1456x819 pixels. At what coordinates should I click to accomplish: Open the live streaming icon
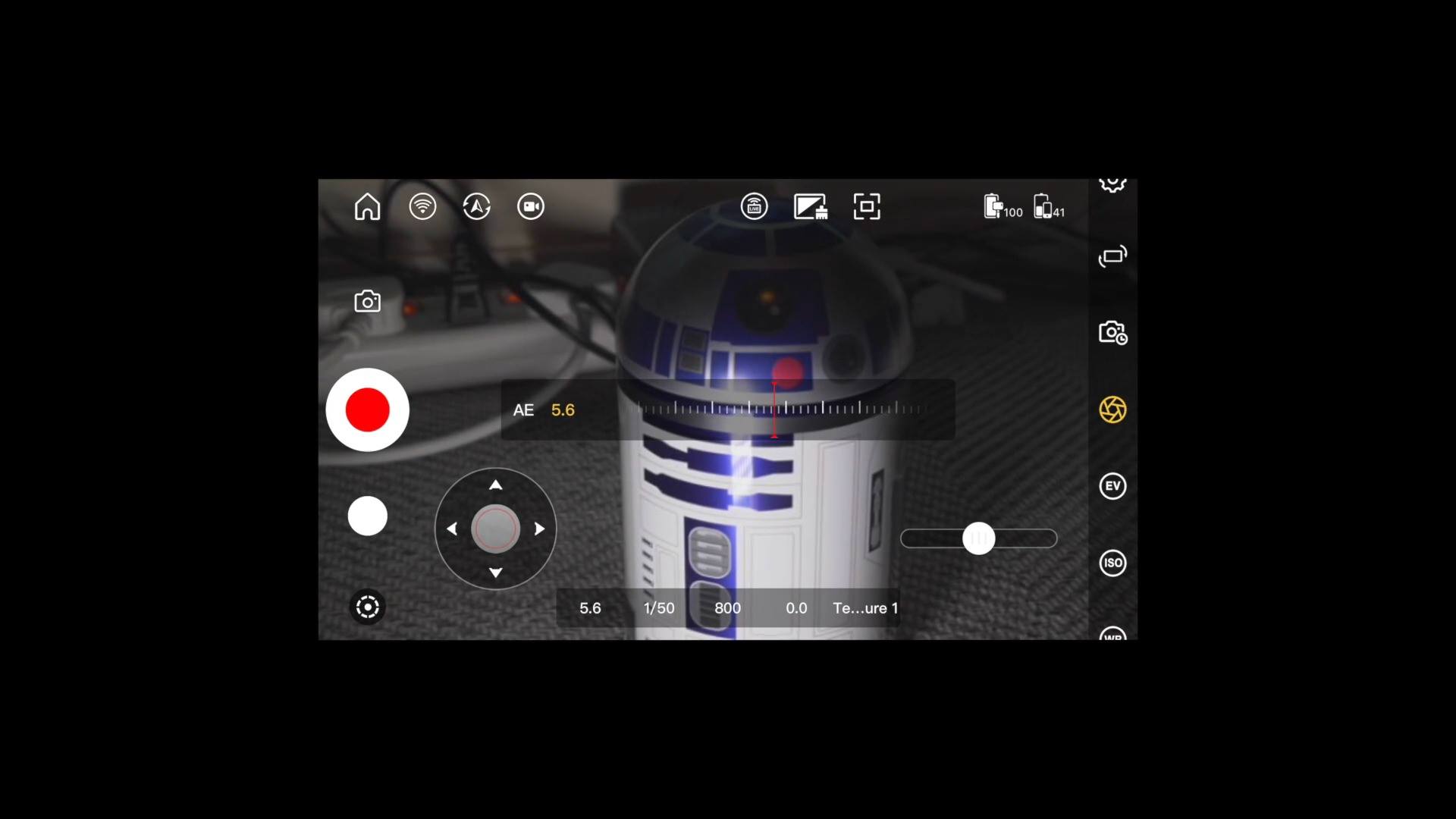[x=754, y=206]
